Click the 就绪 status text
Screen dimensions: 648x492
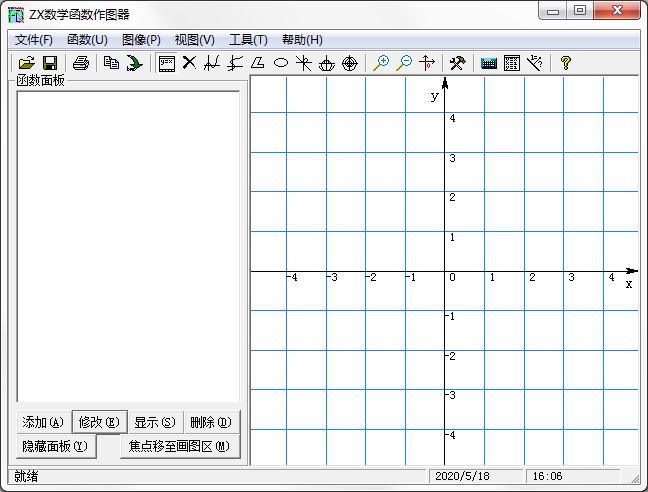click(x=26, y=476)
